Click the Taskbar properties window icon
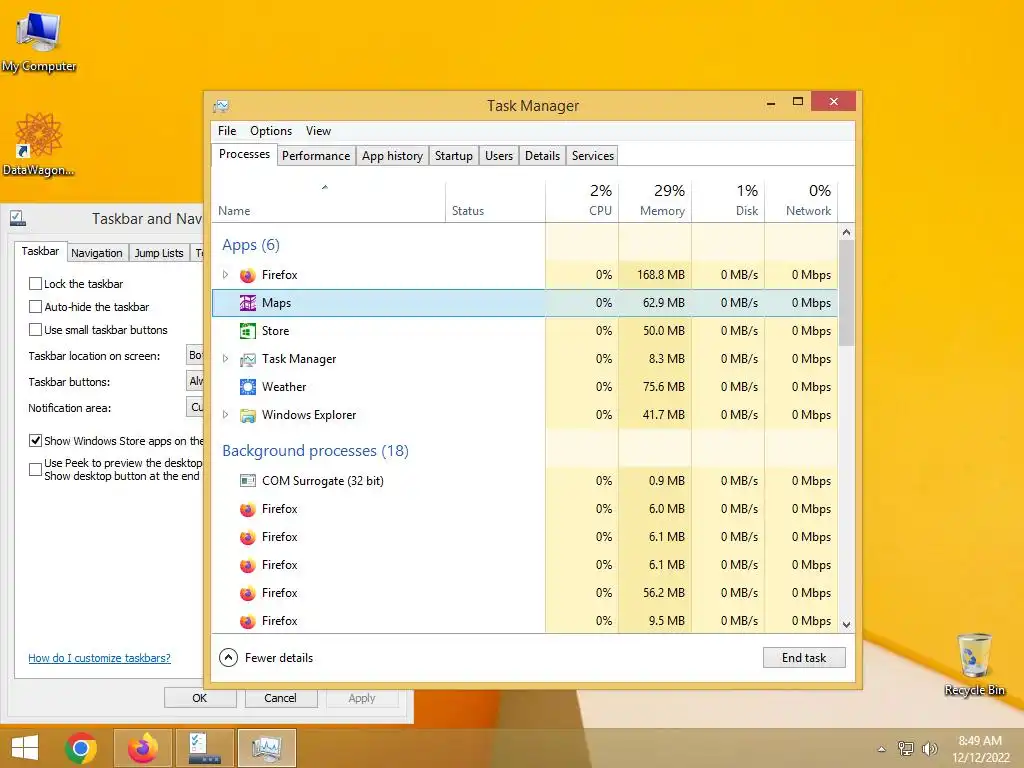1024x768 pixels. click(x=18, y=218)
